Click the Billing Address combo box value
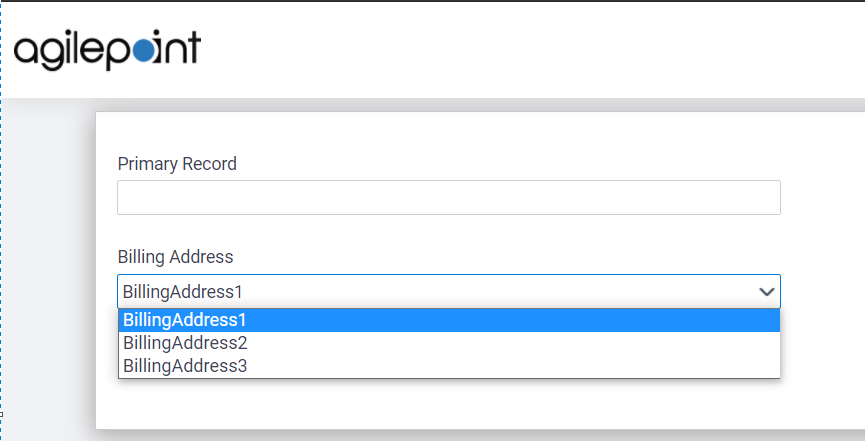 [183, 292]
